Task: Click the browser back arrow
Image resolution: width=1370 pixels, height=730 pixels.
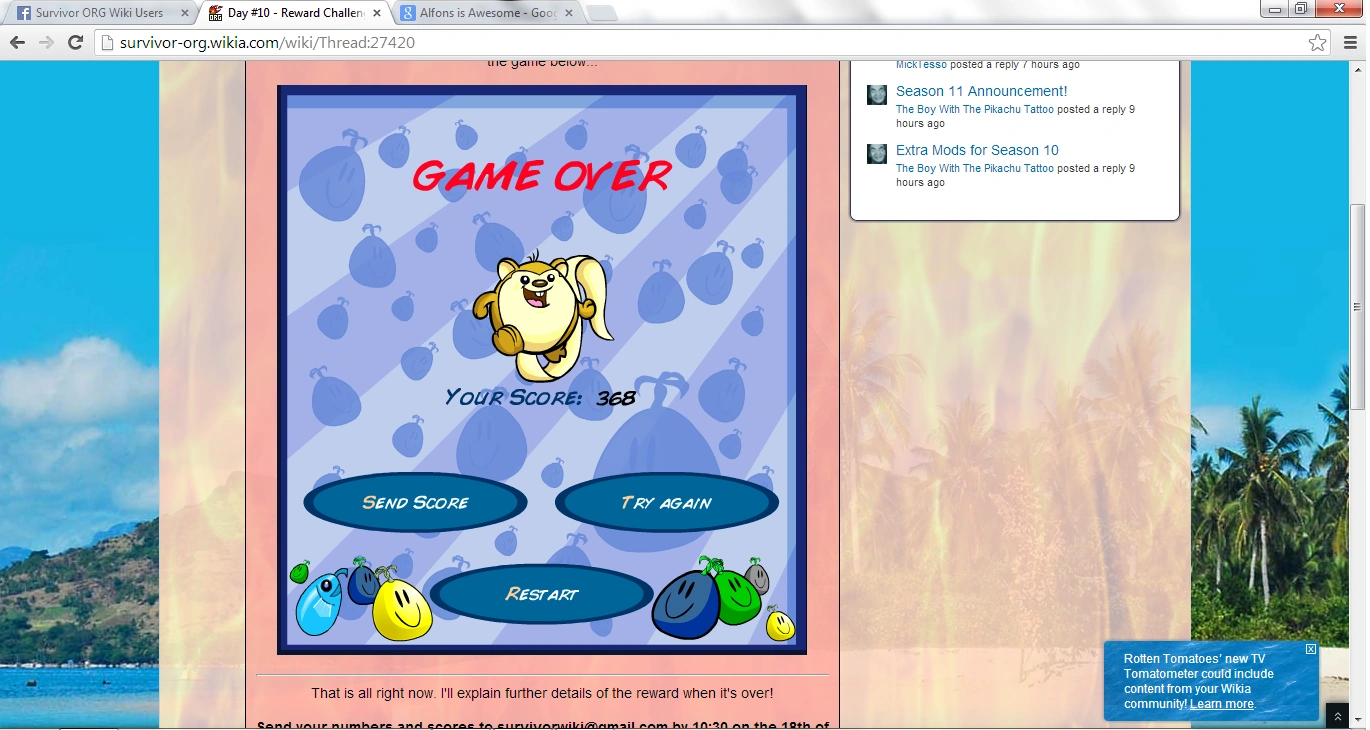Action: 17,43
